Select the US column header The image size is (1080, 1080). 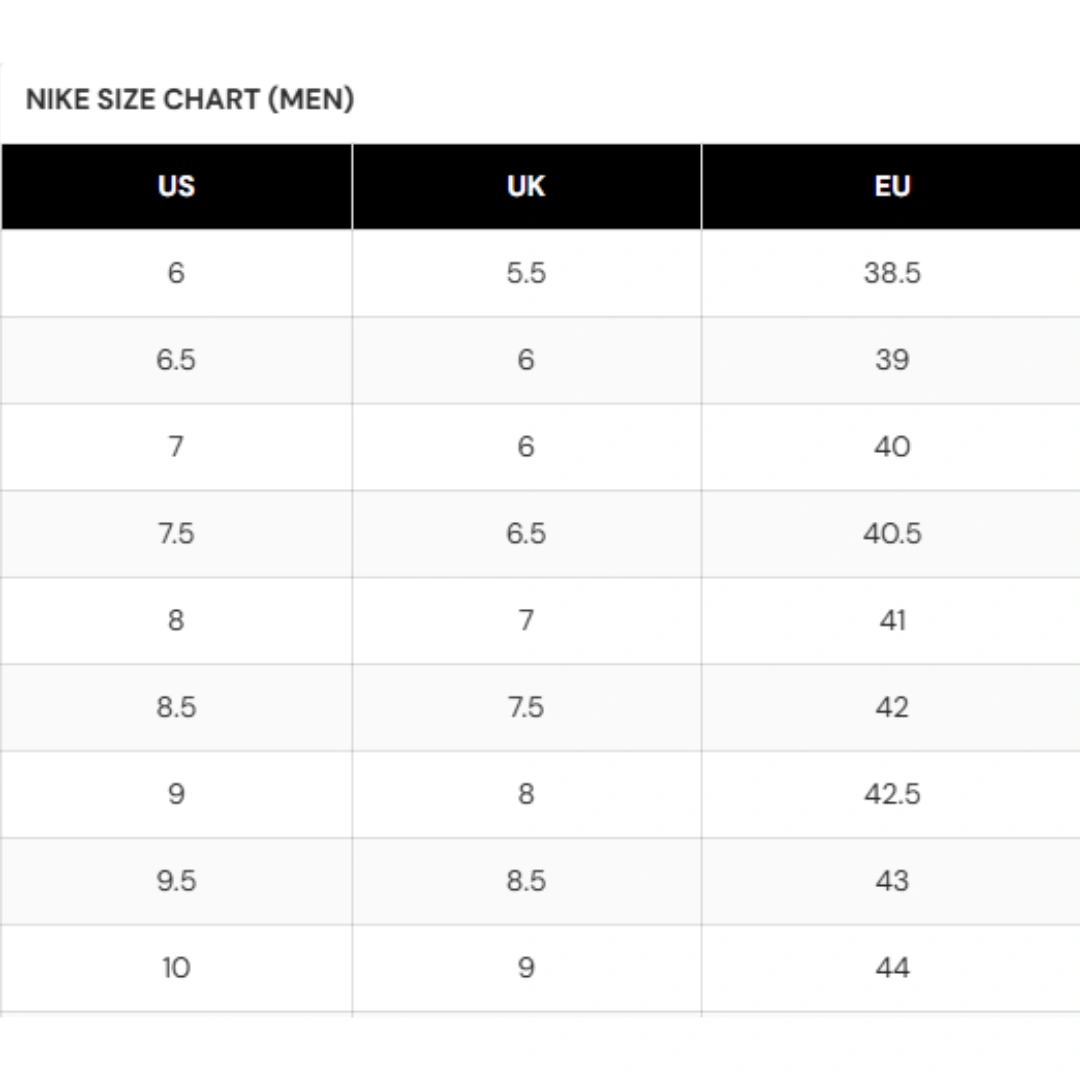click(x=176, y=186)
